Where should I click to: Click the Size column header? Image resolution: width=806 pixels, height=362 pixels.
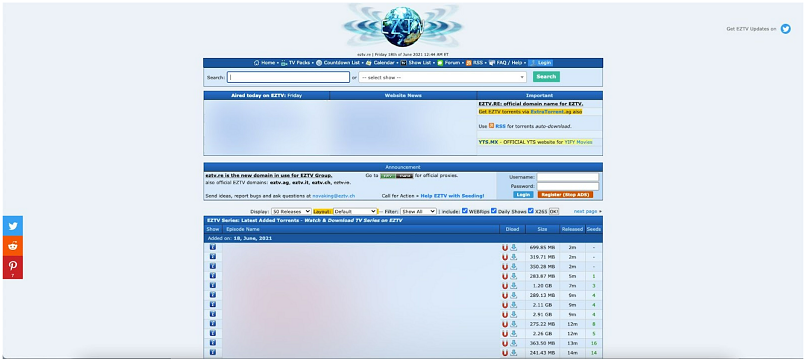pyautogui.click(x=542, y=229)
